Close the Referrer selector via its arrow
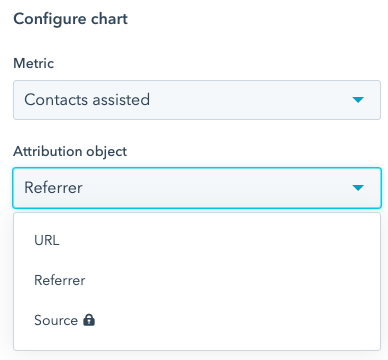Image resolution: width=388 pixels, height=360 pixels. [x=358, y=188]
